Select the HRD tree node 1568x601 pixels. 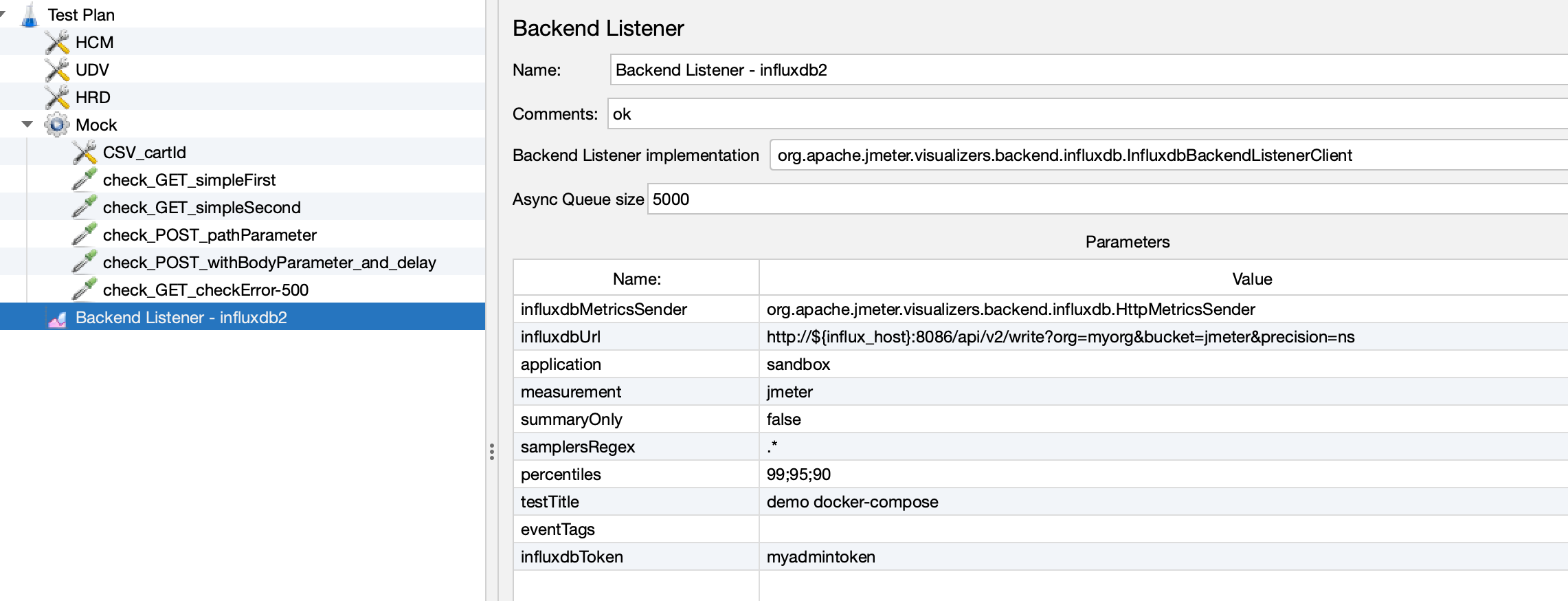pyautogui.click(x=93, y=98)
